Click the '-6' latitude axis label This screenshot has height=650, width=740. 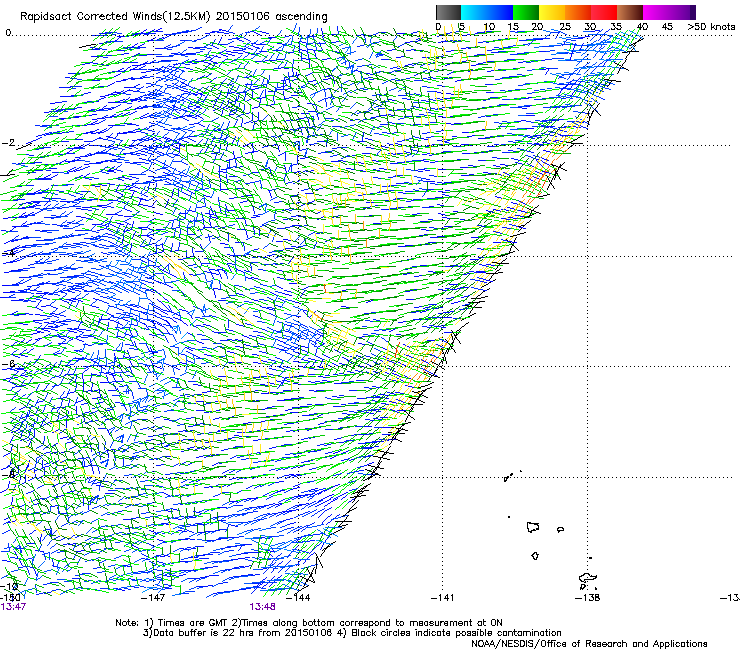click(x=8, y=363)
